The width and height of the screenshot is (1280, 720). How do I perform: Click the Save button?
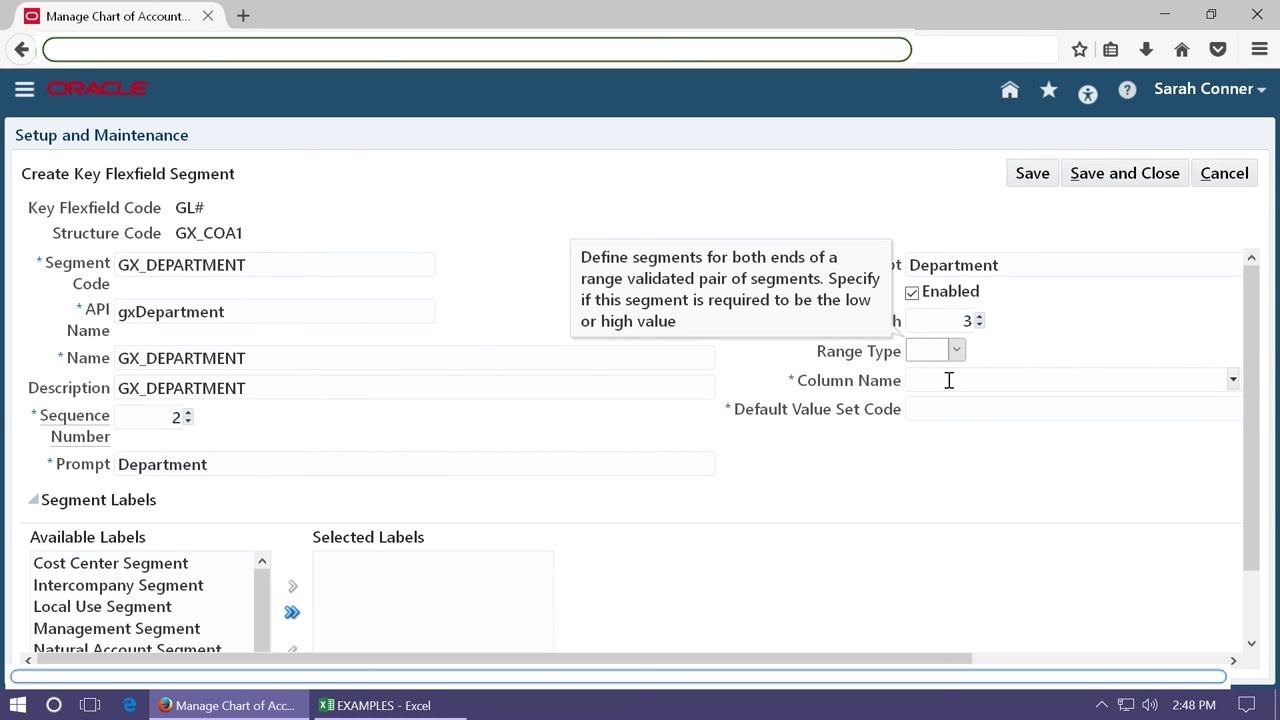point(1032,173)
